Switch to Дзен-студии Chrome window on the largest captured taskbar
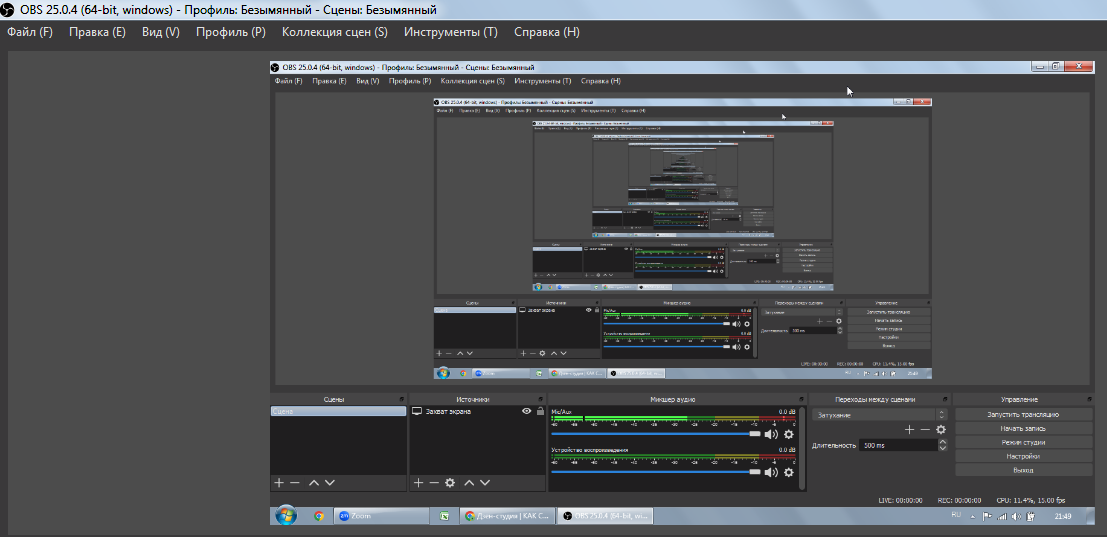The width and height of the screenshot is (1107, 537). [x=507, y=516]
